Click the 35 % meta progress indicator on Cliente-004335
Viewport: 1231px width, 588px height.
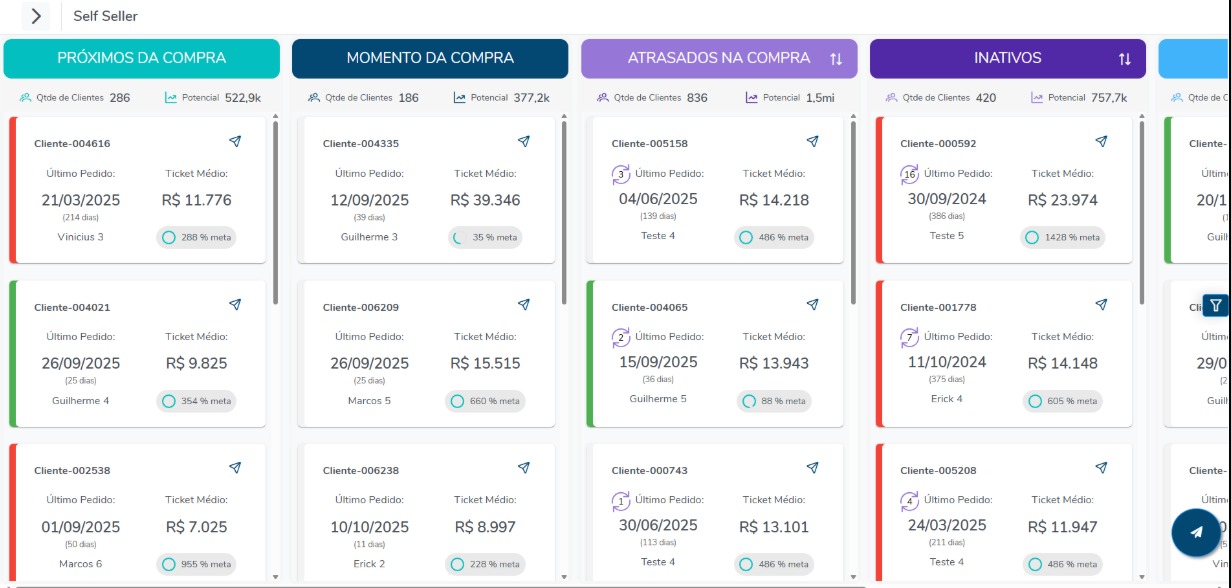pyautogui.click(x=487, y=237)
